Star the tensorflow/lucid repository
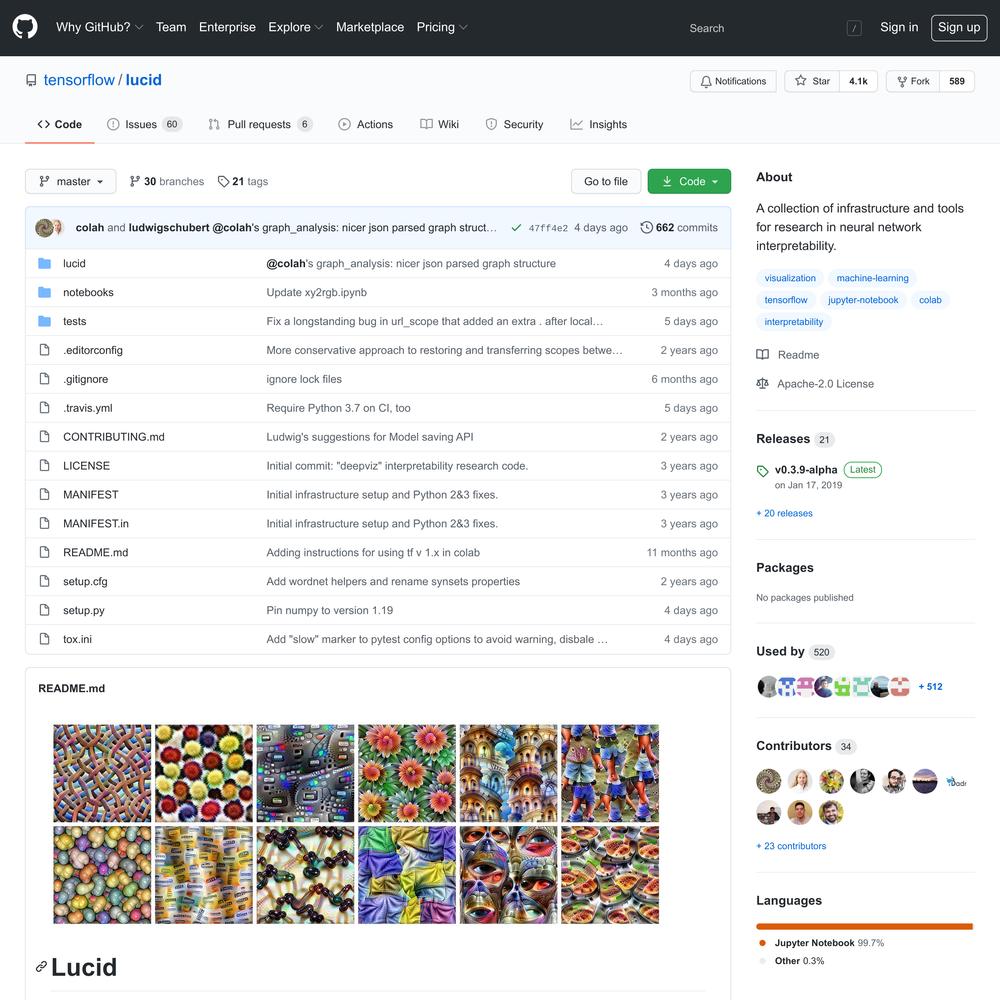The image size is (1000, 1000). (812, 81)
